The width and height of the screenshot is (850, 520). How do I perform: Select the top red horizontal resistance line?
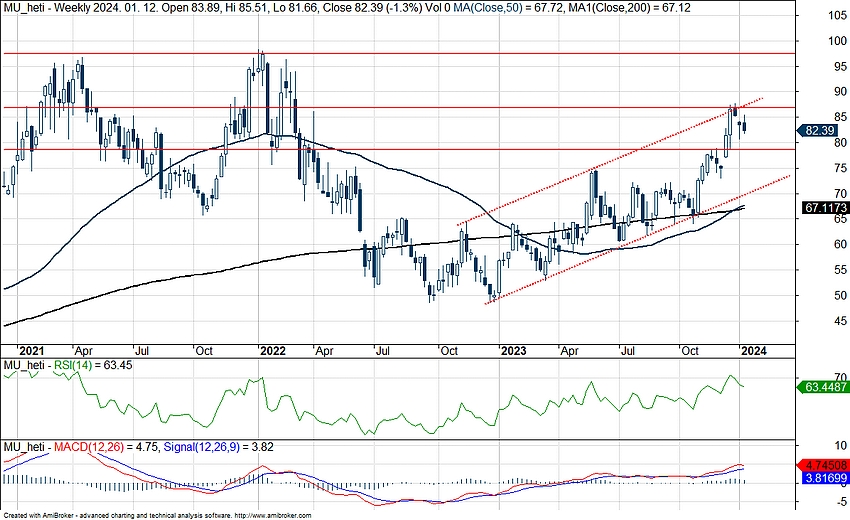tap(400, 52)
